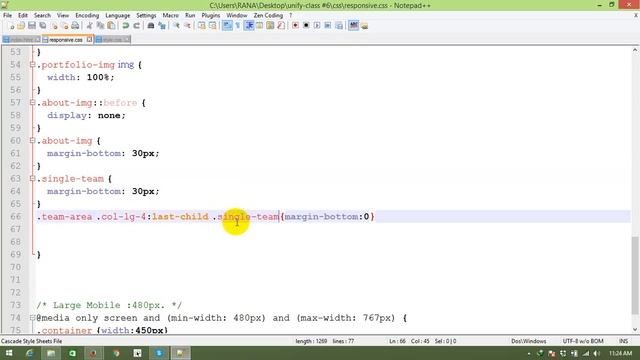Open Chrome from the taskbar
The height and width of the screenshot is (360, 640).
(x=116, y=353)
